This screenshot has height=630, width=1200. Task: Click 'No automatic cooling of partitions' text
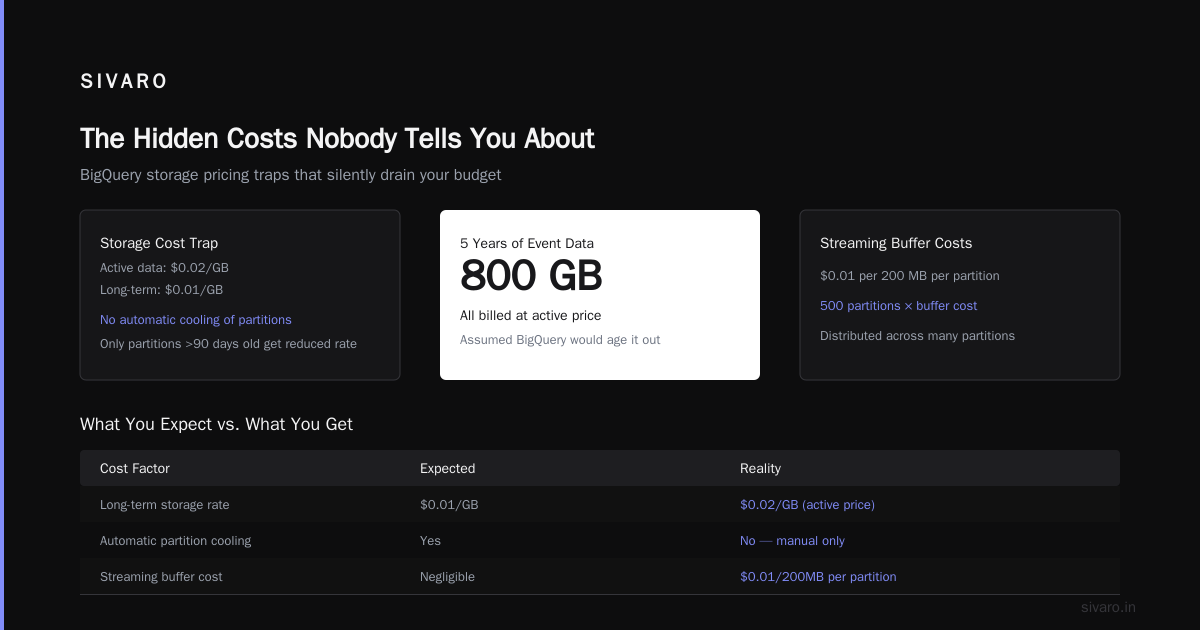pos(196,320)
